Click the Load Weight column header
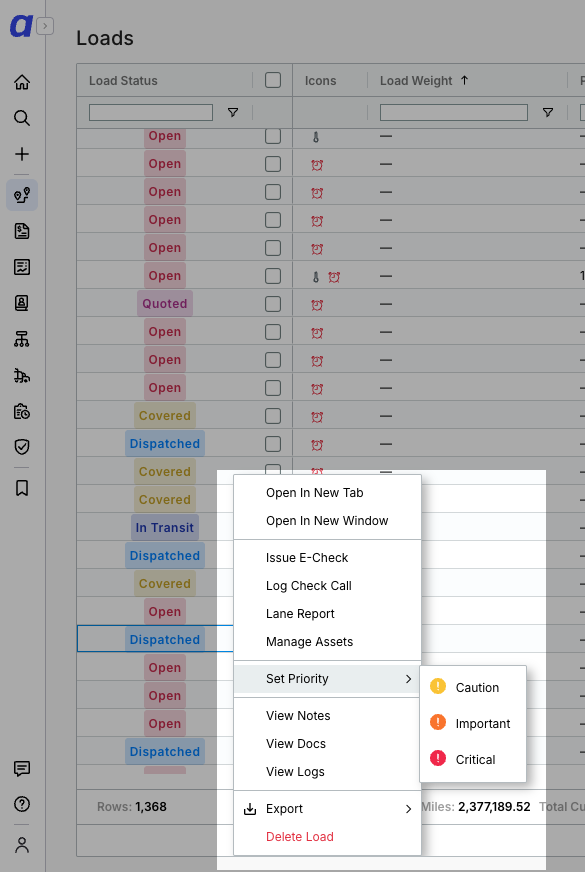The height and width of the screenshot is (872, 585). [416, 81]
